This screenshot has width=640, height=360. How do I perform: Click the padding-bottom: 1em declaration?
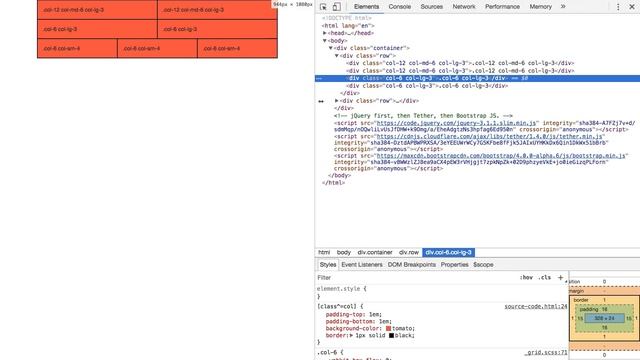(x=358, y=321)
